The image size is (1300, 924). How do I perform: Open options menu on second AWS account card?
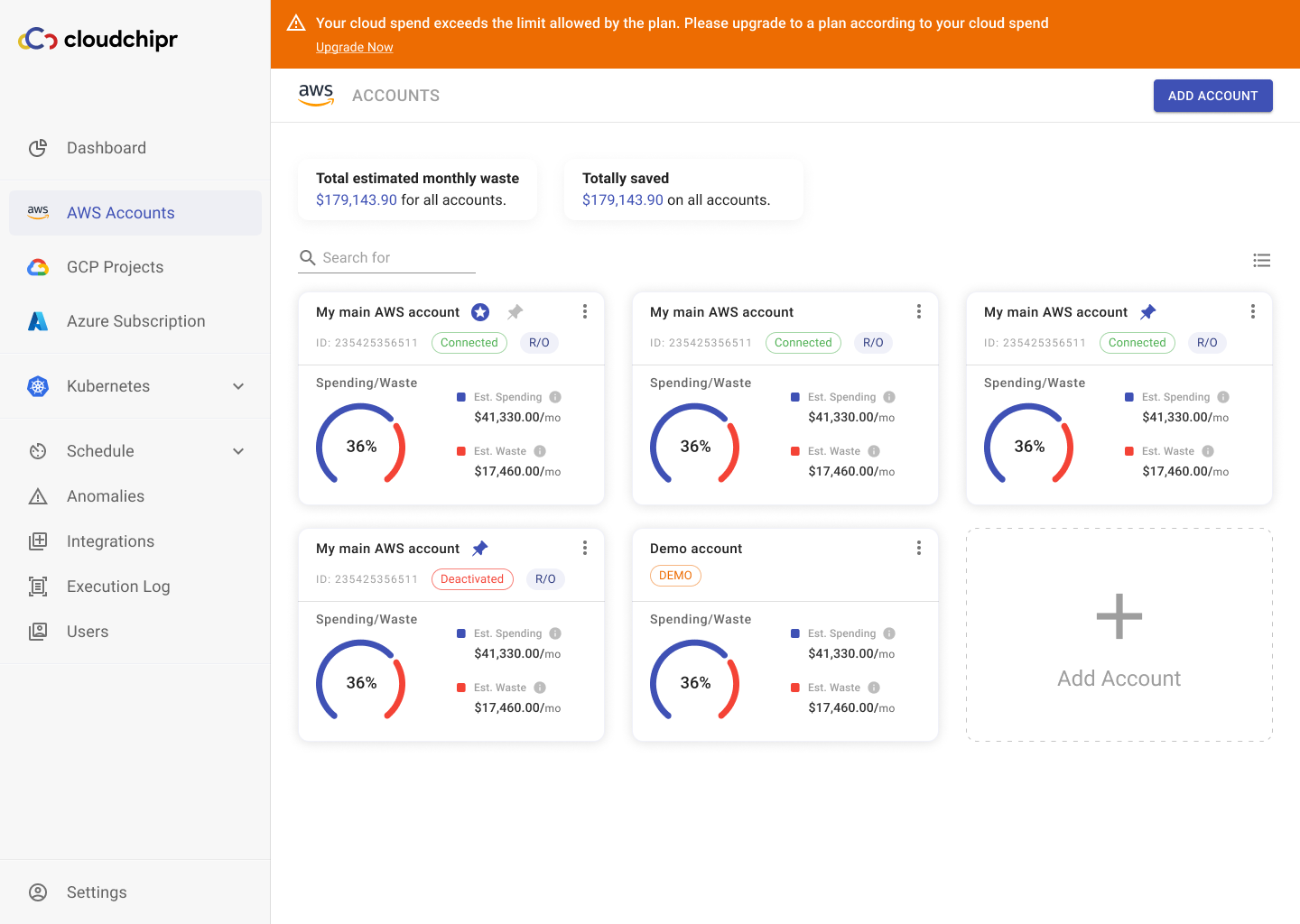click(x=918, y=311)
